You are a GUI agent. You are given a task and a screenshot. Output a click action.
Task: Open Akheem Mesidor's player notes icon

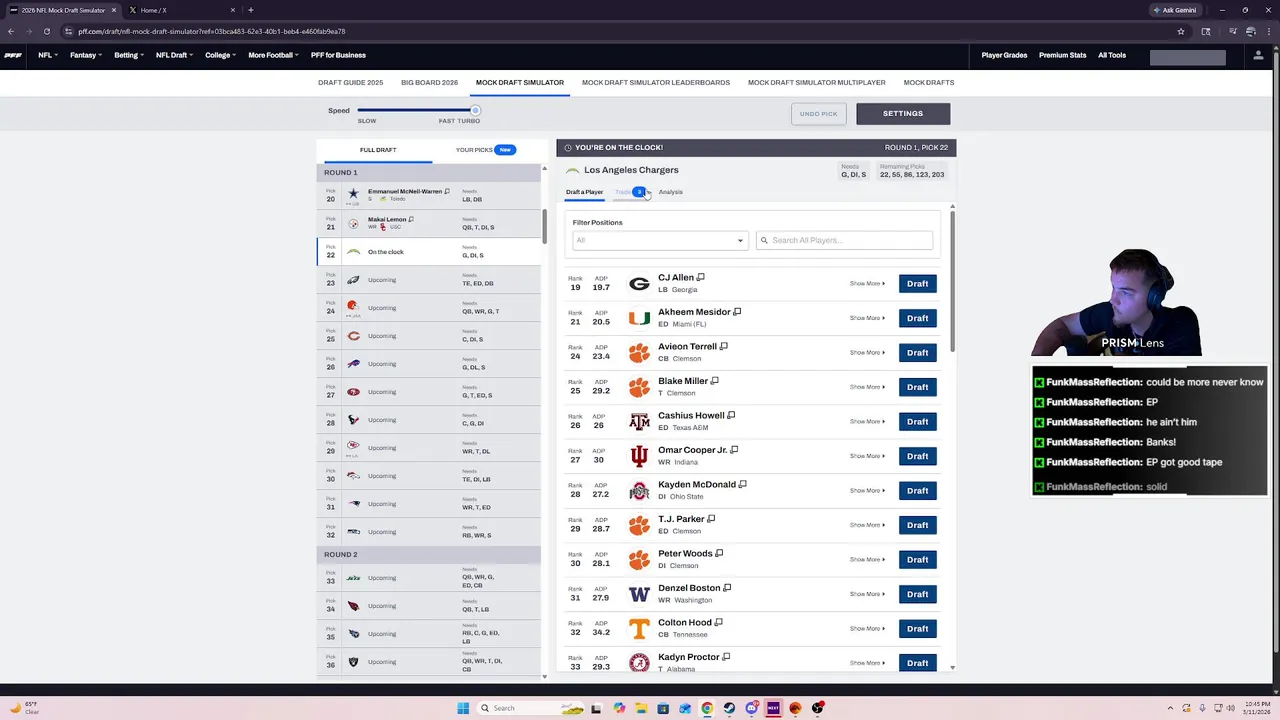coord(737,312)
